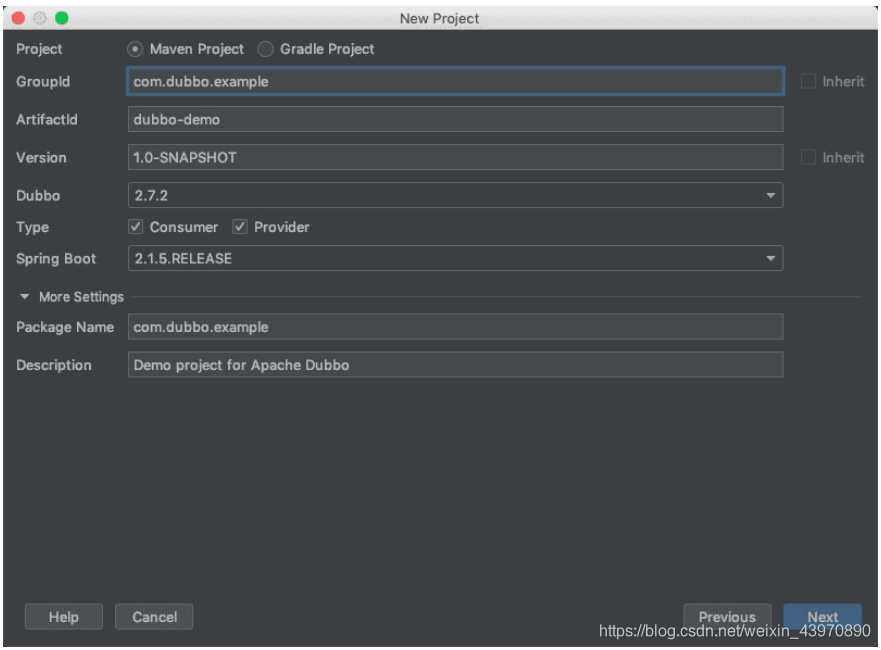This screenshot has width=881, height=650.
Task: Click the ArtifactId field with dubbo-demo
Action: [455, 119]
